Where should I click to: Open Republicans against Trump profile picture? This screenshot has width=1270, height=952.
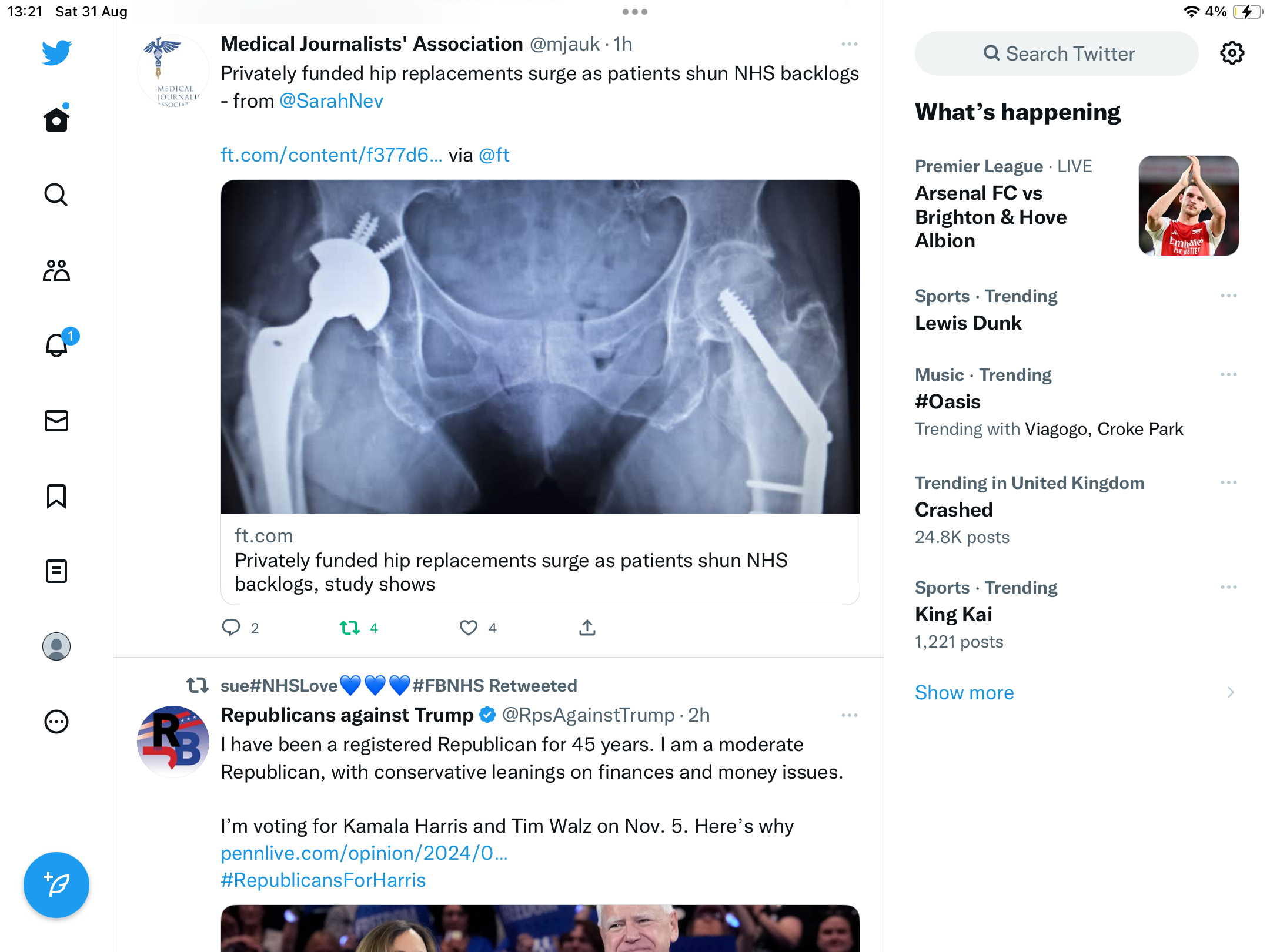click(x=173, y=742)
